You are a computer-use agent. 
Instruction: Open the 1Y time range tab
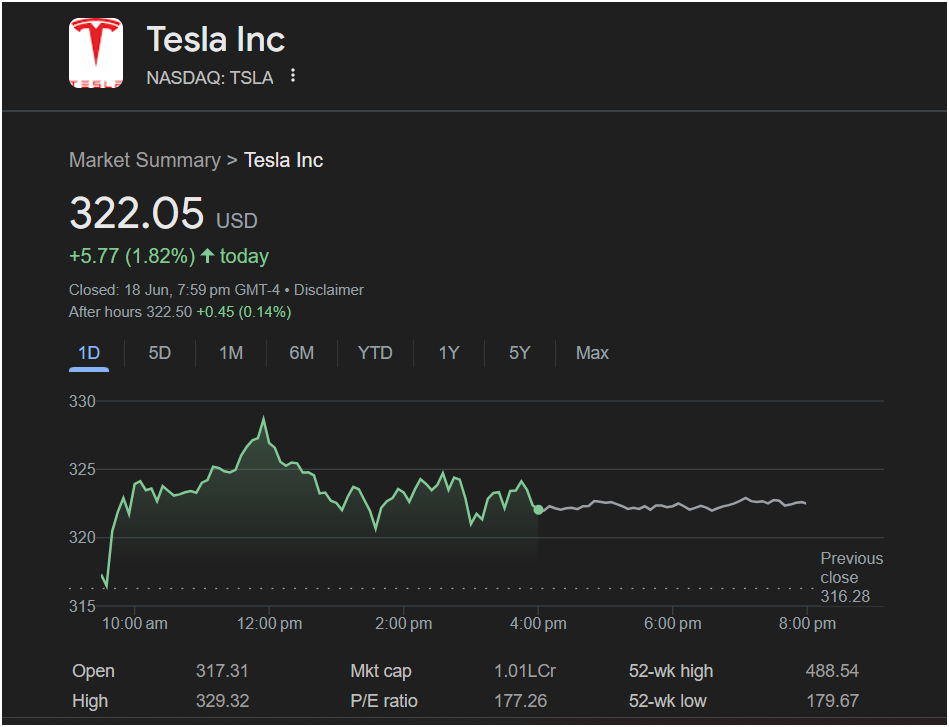(448, 353)
